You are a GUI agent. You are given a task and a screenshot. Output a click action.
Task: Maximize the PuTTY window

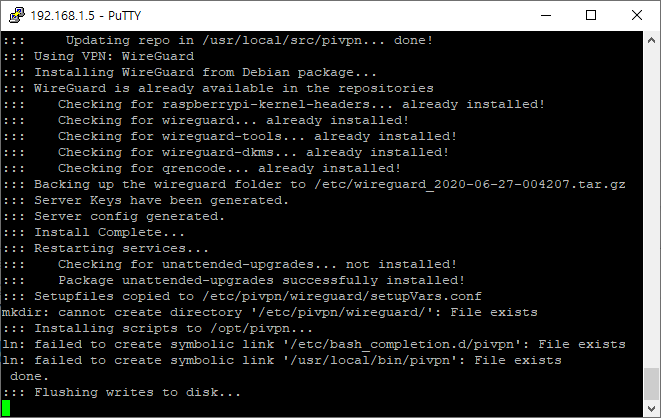tap(591, 16)
